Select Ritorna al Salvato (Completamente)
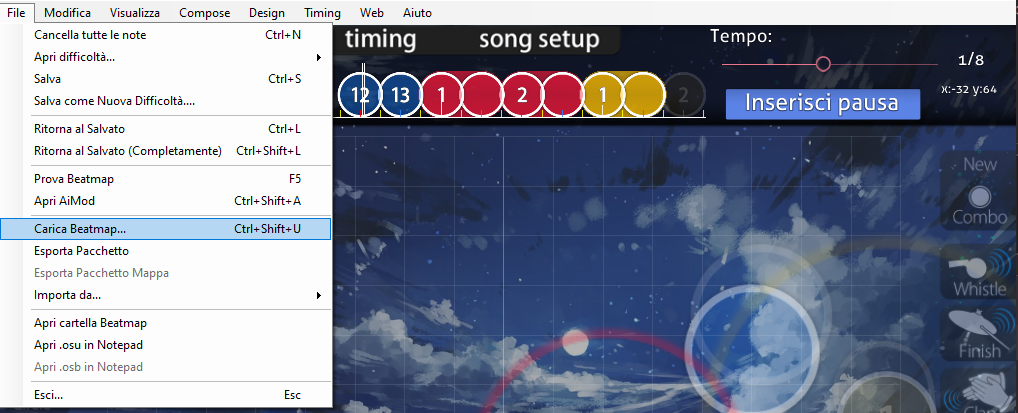Image resolution: width=1018 pixels, height=413 pixels. [x=166, y=151]
